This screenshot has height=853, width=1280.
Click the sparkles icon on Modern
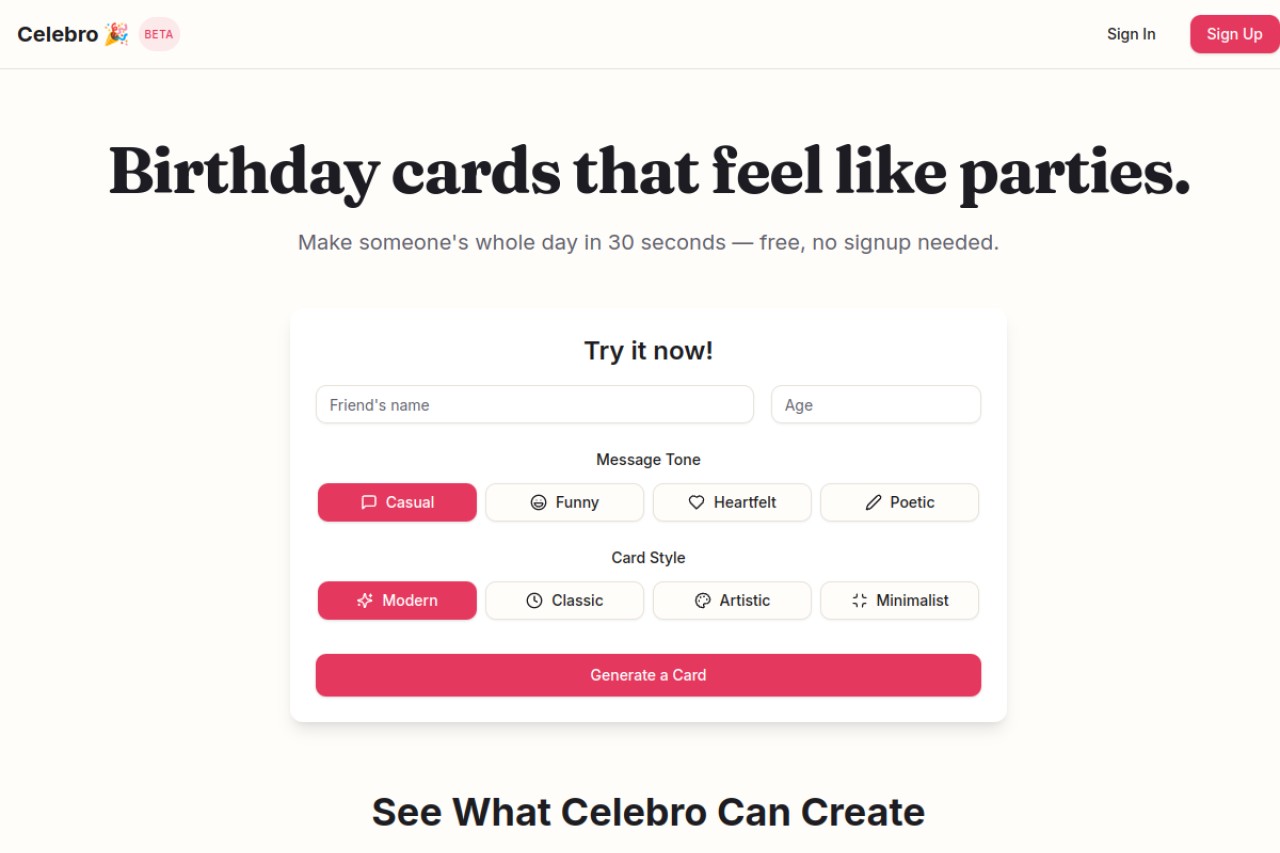[x=365, y=600]
